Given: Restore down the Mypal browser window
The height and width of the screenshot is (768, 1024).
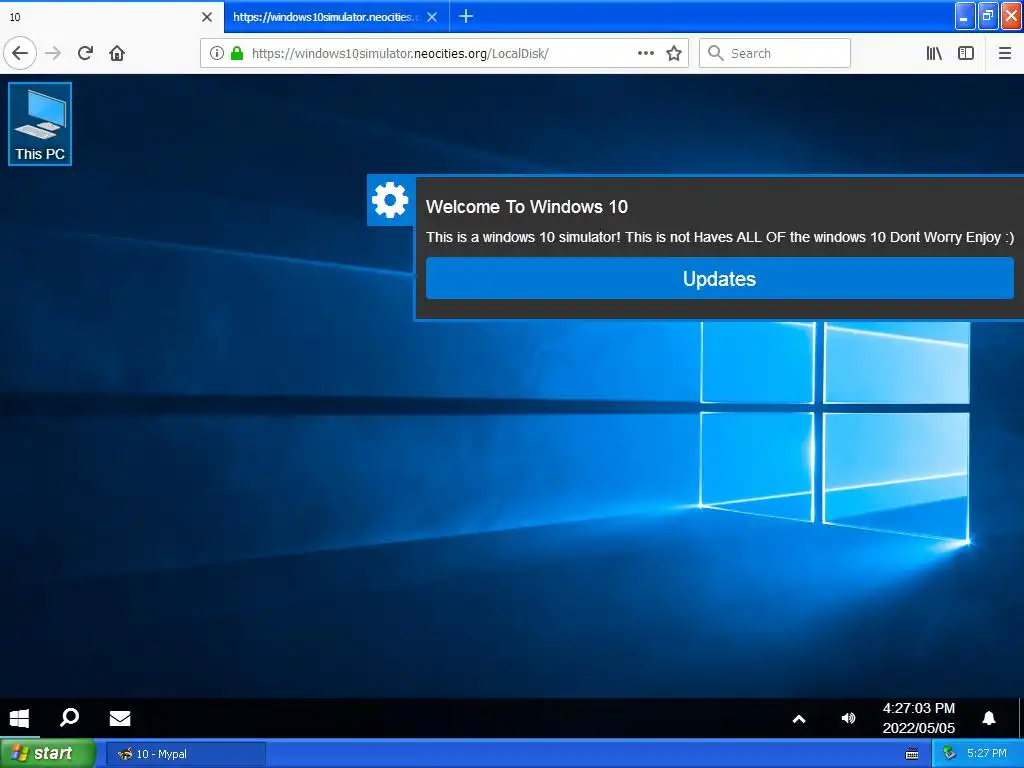Looking at the screenshot, I should (x=988, y=16).
